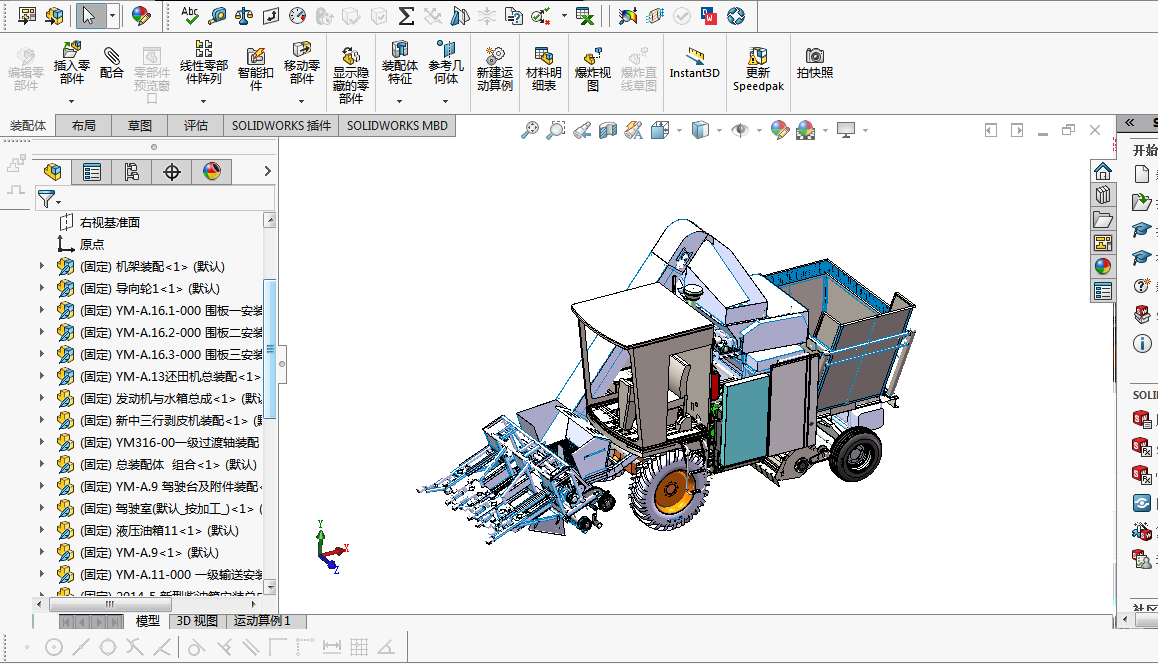The width and height of the screenshot is (1158, 664).
Task: Click the Sigma equations icon in top toolbar
Action: pyautogui.click(x=405, y=16)
